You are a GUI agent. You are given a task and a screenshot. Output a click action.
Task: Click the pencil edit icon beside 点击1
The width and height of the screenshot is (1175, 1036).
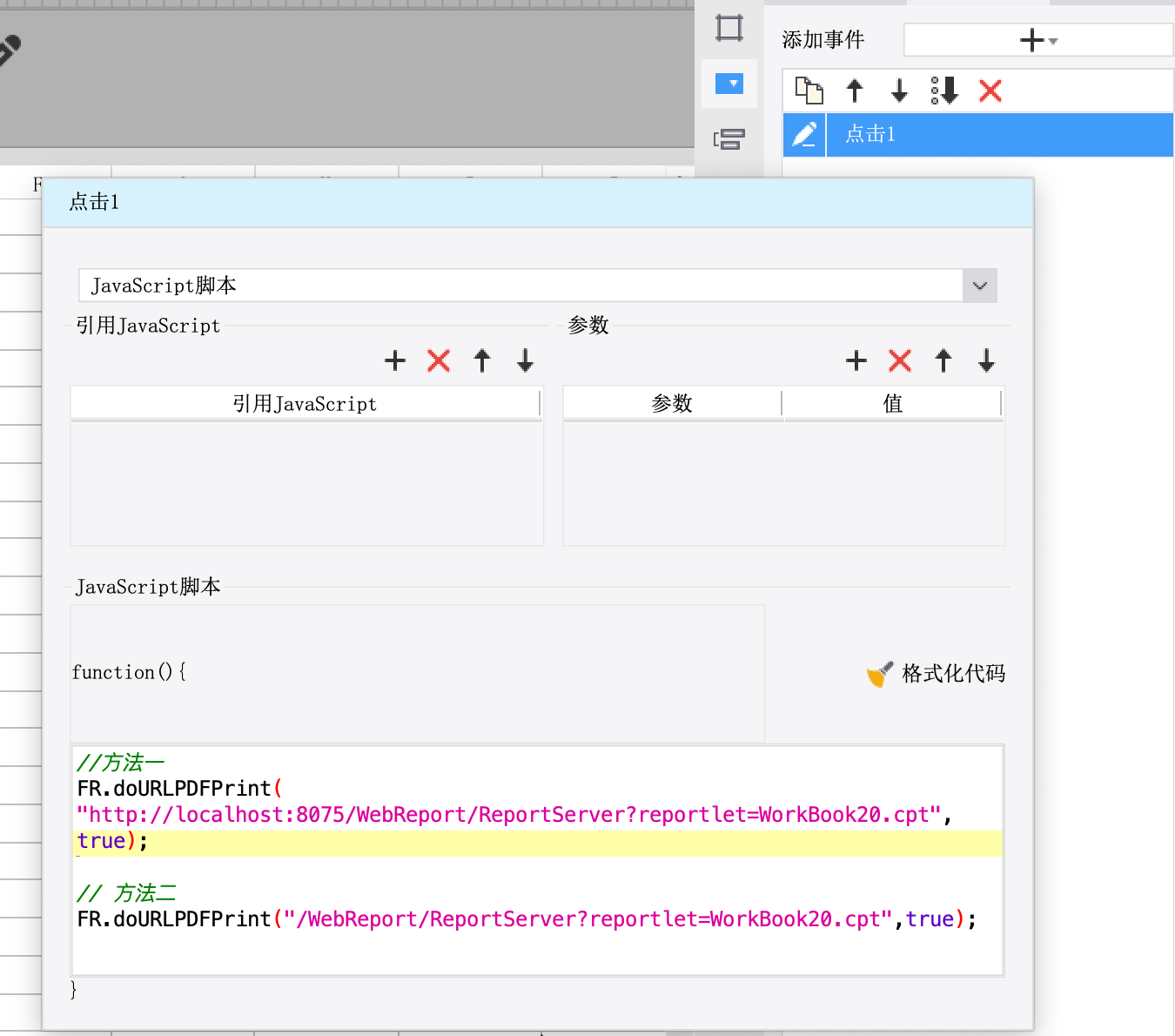[804, 135]
